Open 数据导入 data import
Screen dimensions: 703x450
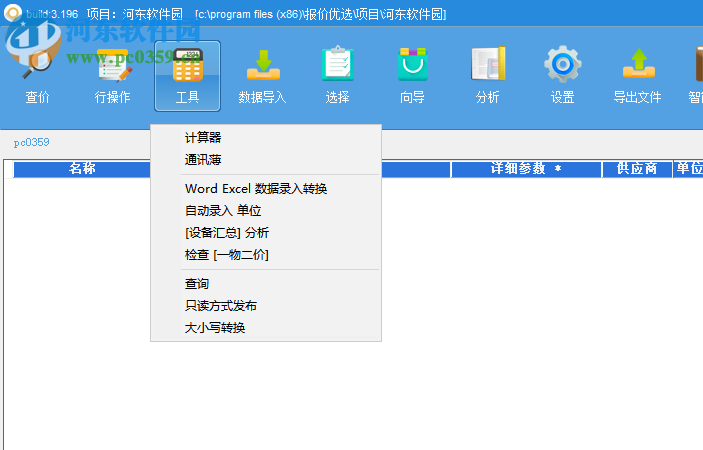[x=262, y=76]
